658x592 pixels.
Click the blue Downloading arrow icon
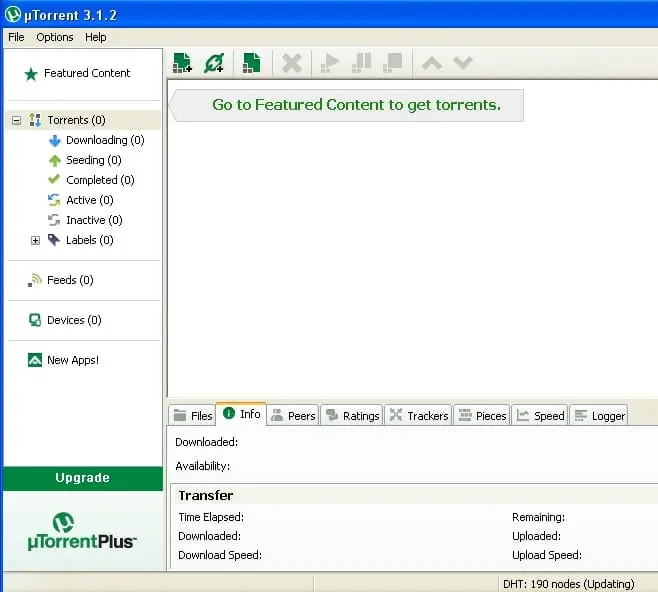point(55,141)
